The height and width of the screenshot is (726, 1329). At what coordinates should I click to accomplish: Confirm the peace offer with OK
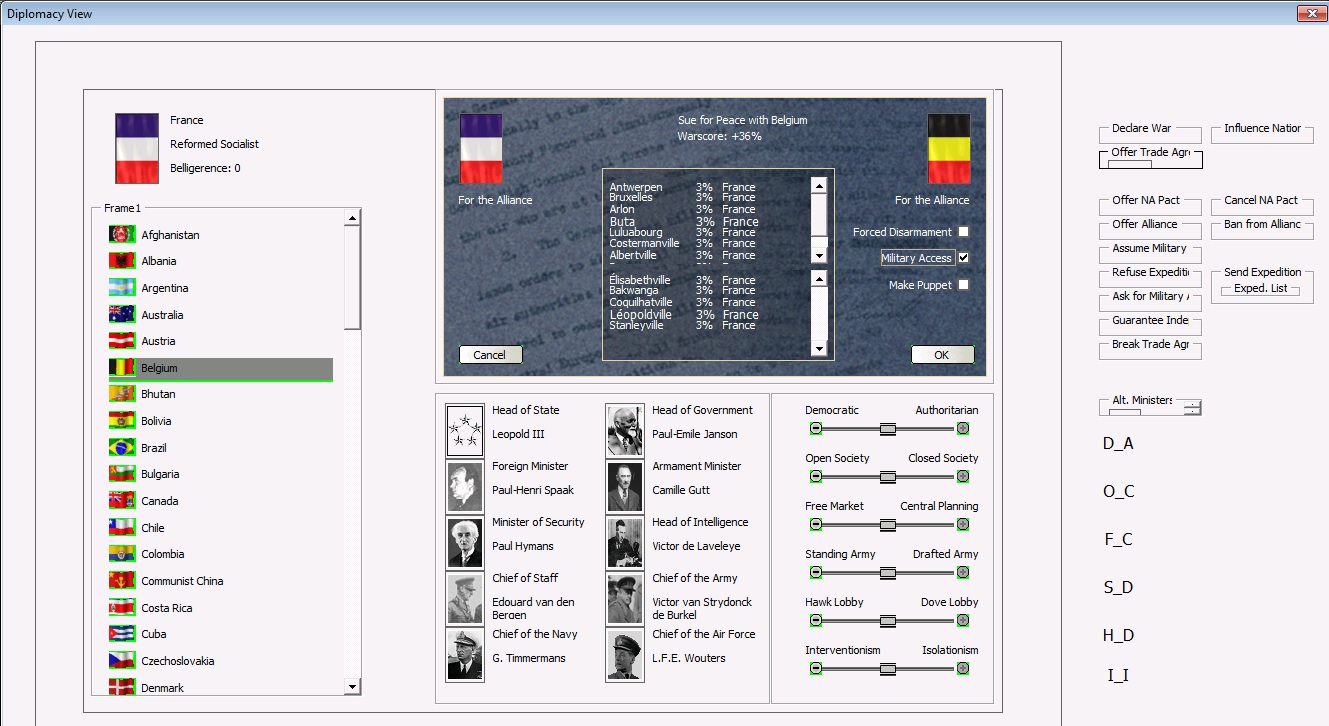941,354
